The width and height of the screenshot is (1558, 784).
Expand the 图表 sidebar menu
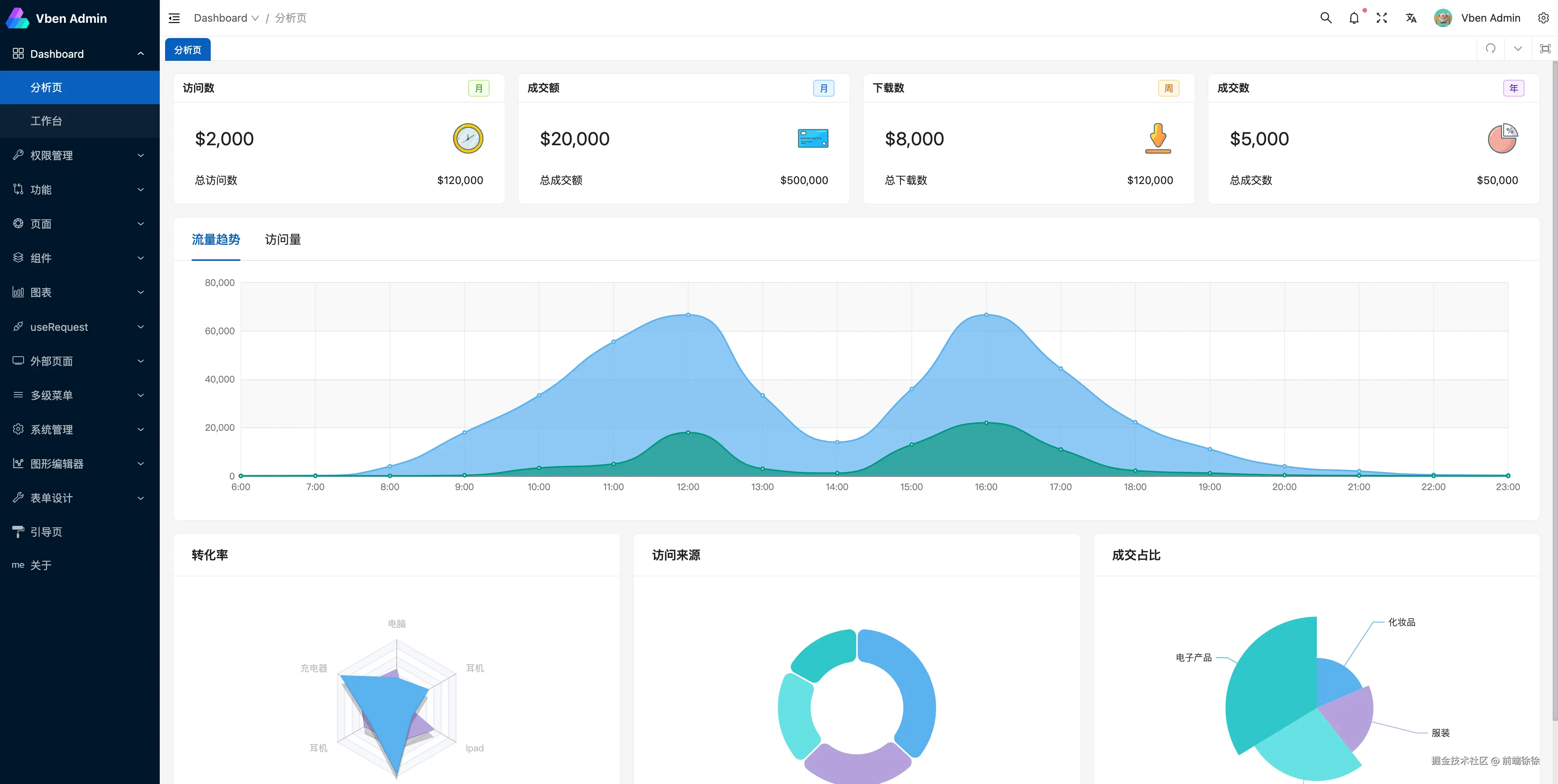79,292
